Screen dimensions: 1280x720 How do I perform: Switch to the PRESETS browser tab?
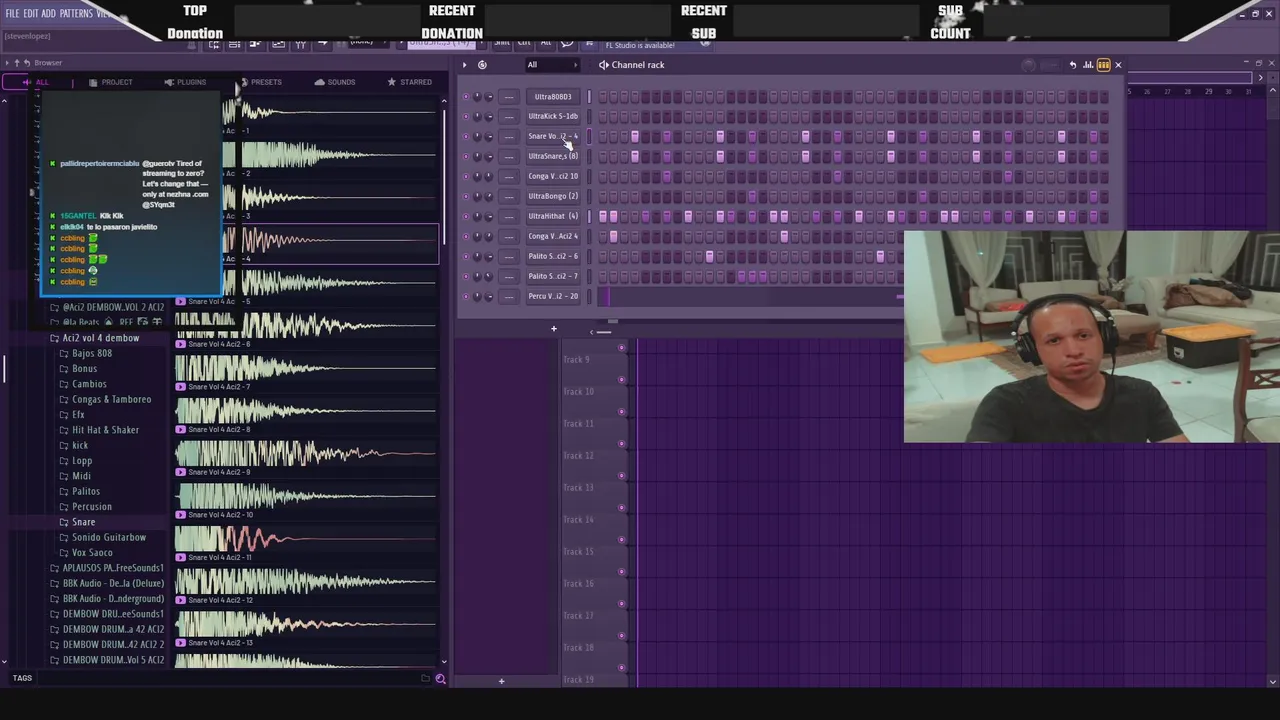tap(260, 82)
